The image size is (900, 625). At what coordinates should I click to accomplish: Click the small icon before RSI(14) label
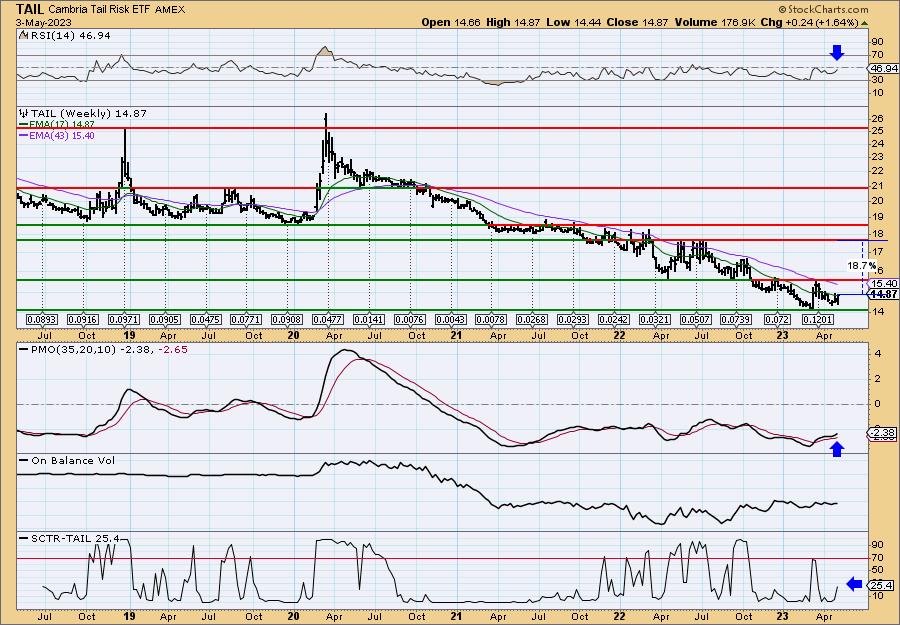point(23,36)
